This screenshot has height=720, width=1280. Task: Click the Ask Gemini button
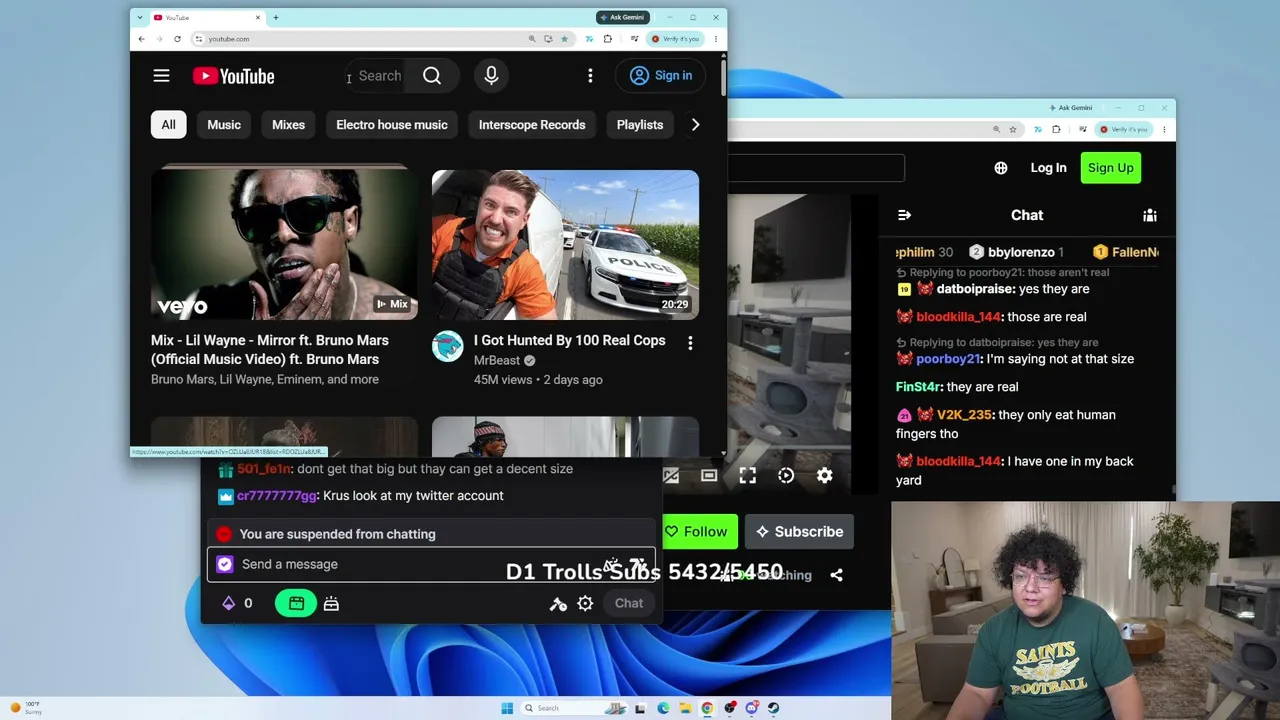point(623,17)
